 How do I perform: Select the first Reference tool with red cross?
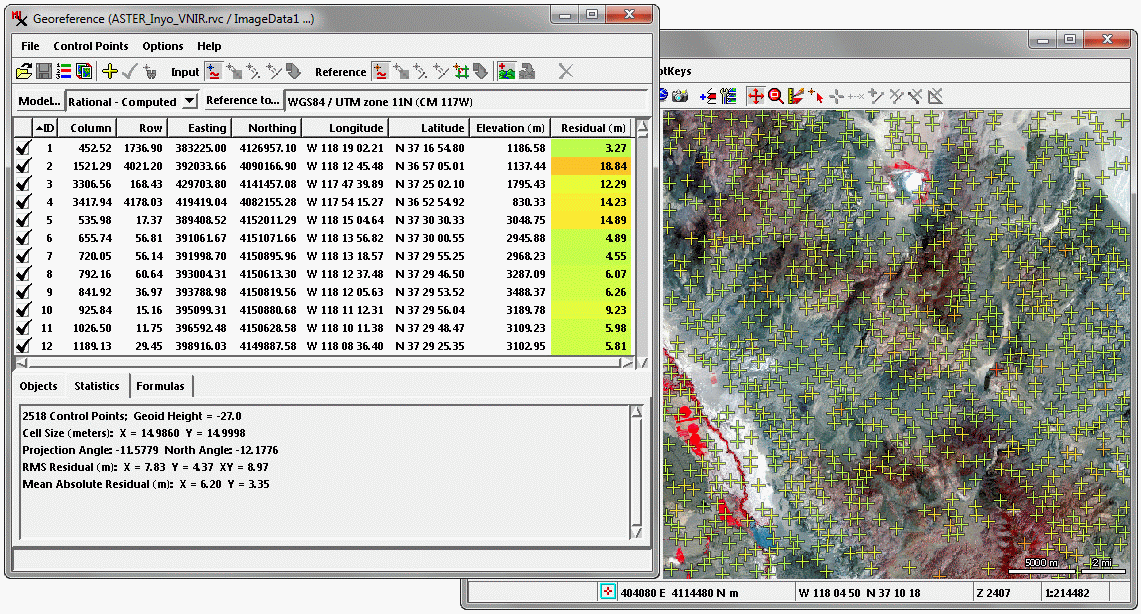381,71
